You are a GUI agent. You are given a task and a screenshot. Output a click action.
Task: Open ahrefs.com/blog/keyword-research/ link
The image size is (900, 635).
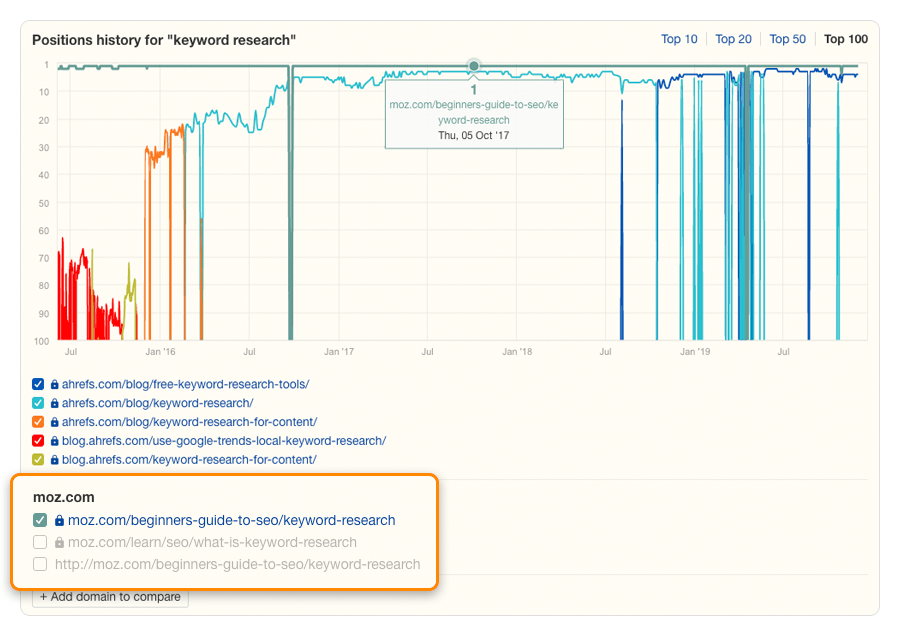click(158, 403)
